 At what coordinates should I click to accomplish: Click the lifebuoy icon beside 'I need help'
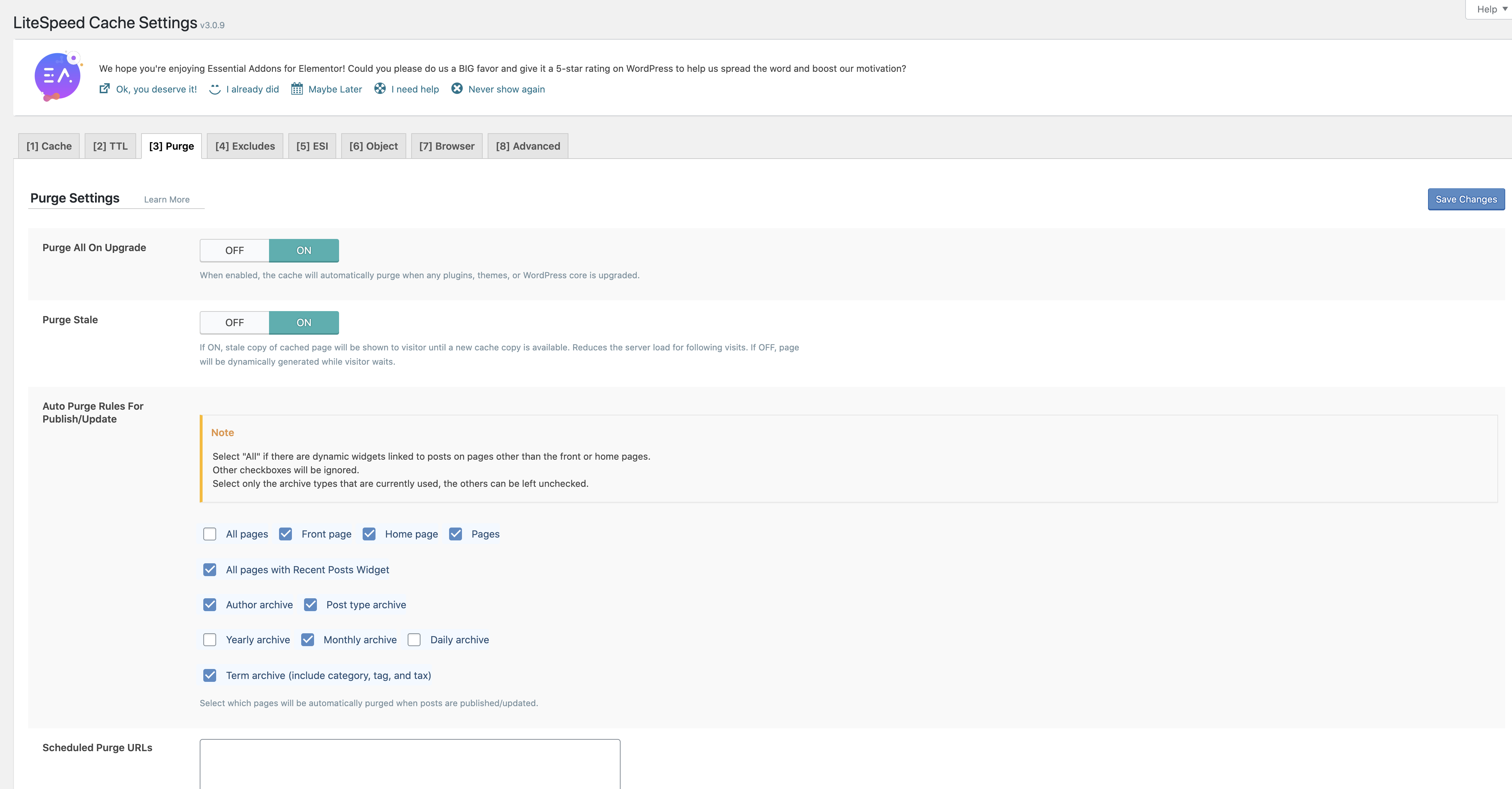pyautogui.click(x=380, y=89)
